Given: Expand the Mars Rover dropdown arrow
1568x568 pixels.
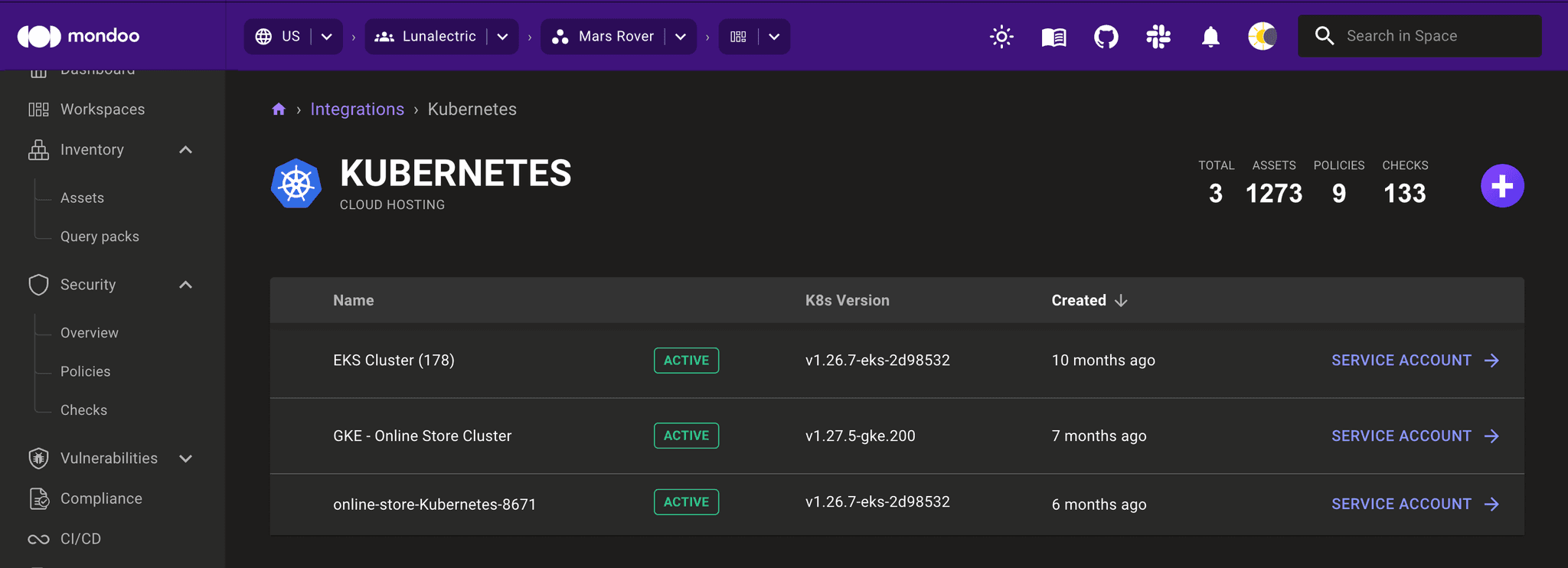Looking at the screenshot, I should coord(681,37).
